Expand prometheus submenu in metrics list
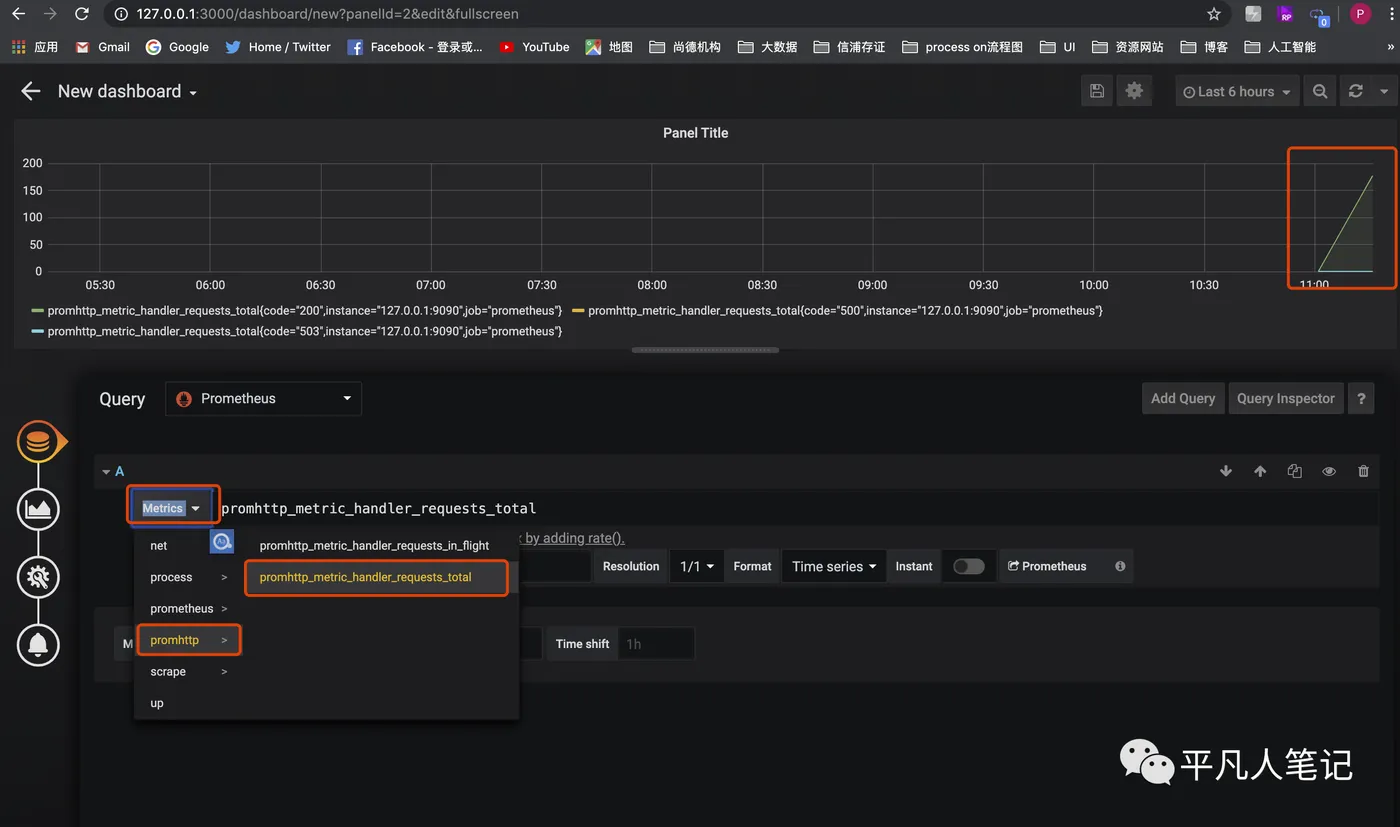 click(x=189, y=608)
